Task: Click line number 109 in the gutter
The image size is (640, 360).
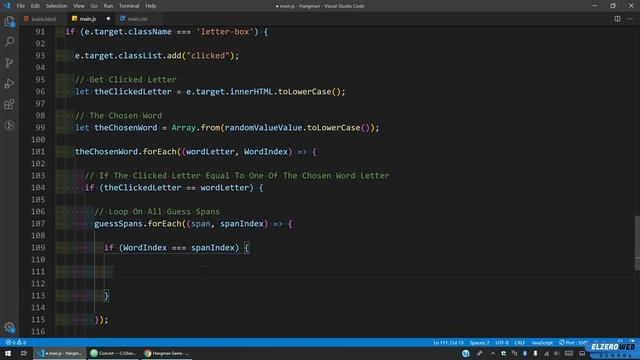Action: pos(38,247)
